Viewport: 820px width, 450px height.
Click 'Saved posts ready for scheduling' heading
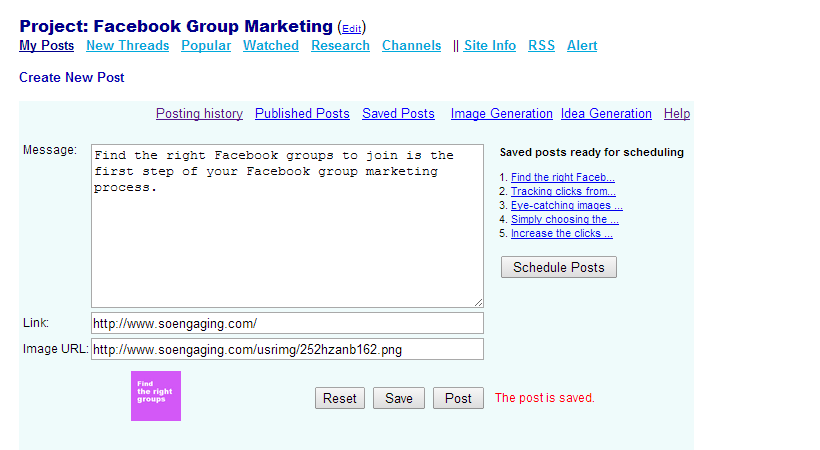(x=591, y=152)
